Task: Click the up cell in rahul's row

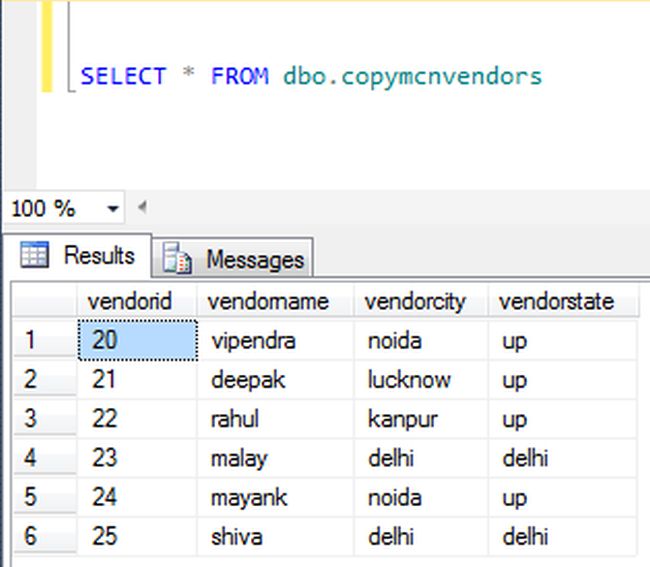Action: click(563, 419)
